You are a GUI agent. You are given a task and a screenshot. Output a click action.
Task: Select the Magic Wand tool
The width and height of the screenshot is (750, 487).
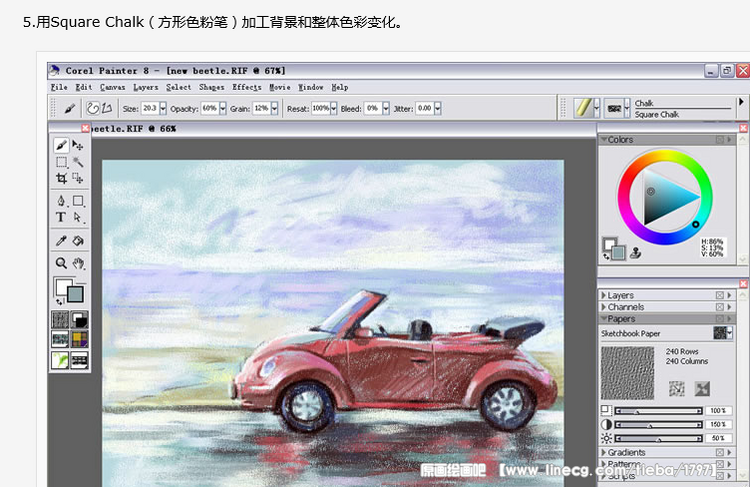click(x=77, y=162)
